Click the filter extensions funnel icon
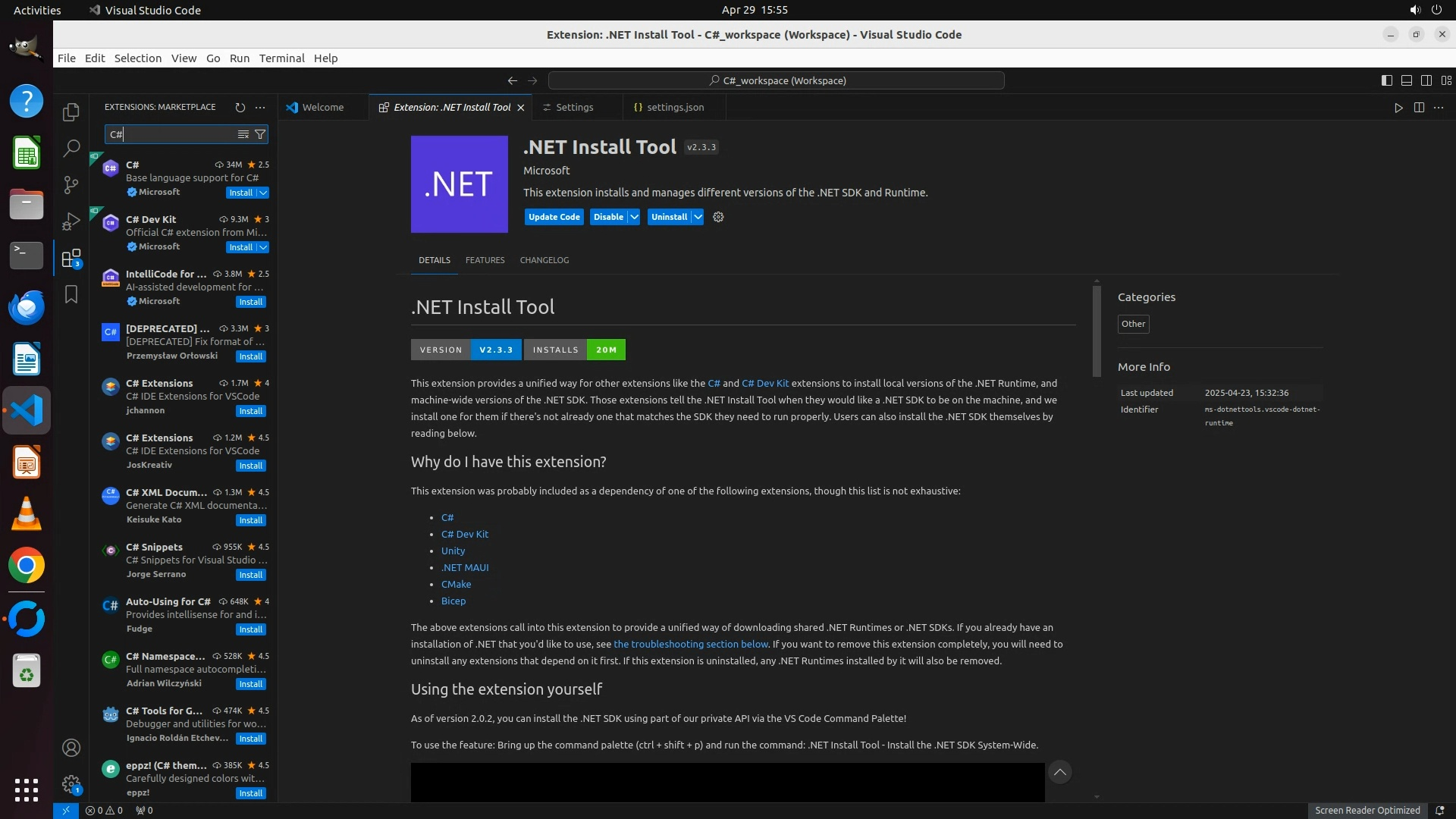This screenshot has height=819, width=1456. click(x=260, y=134)
